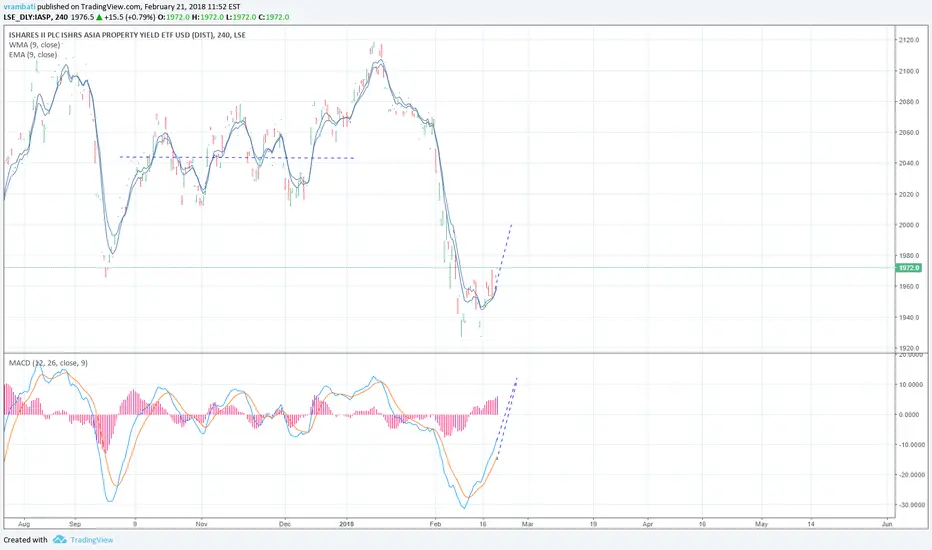Image resolution: width=932 pixels, height=550 pixels.
Task: Click the +15.5 (0.79%) change value
Action: point(130,17)
